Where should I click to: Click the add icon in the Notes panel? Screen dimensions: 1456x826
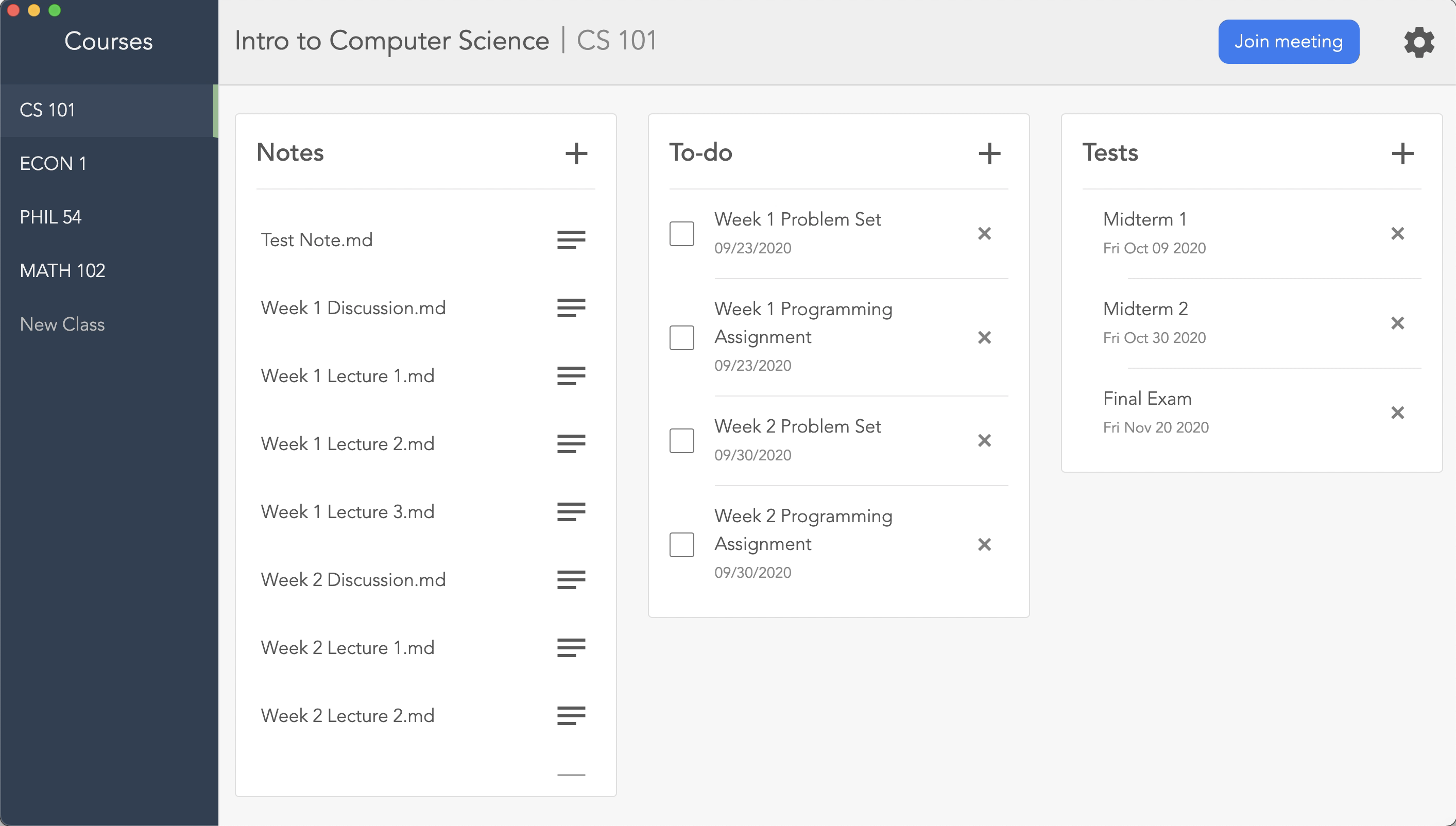point(575,153)
